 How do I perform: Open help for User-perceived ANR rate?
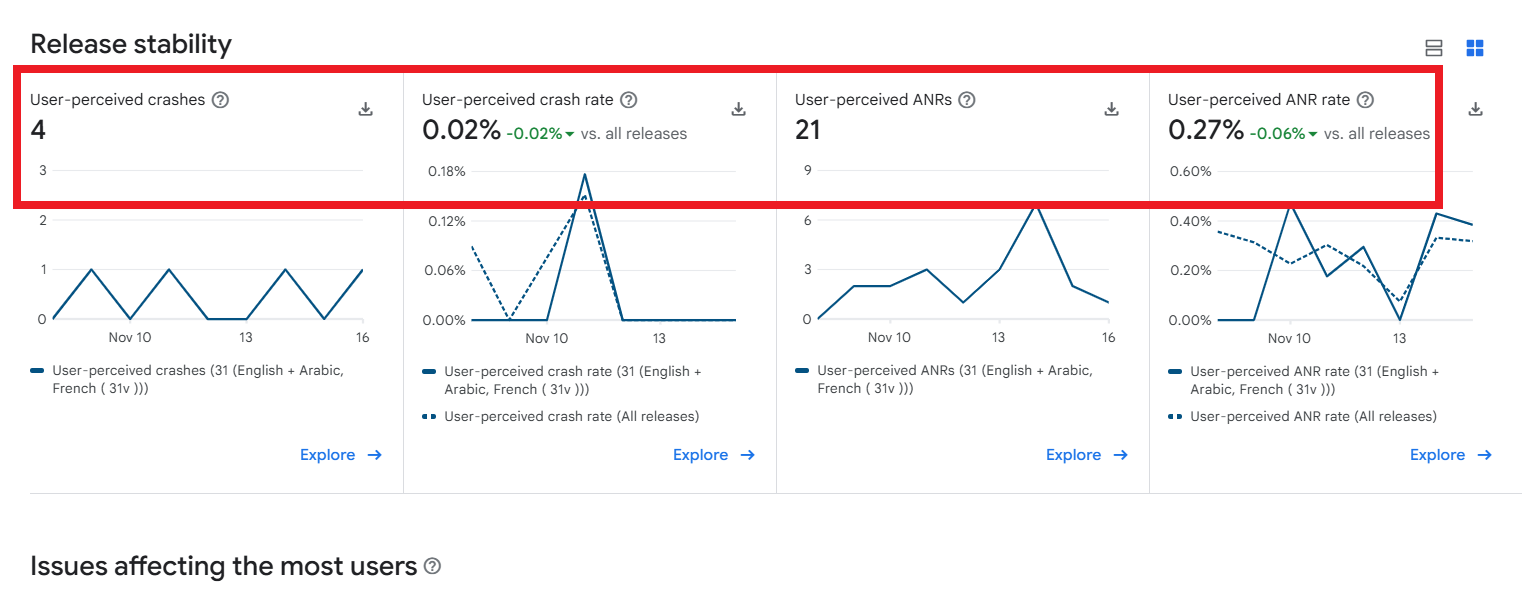pyautogui.click(x=1365, y=100)
